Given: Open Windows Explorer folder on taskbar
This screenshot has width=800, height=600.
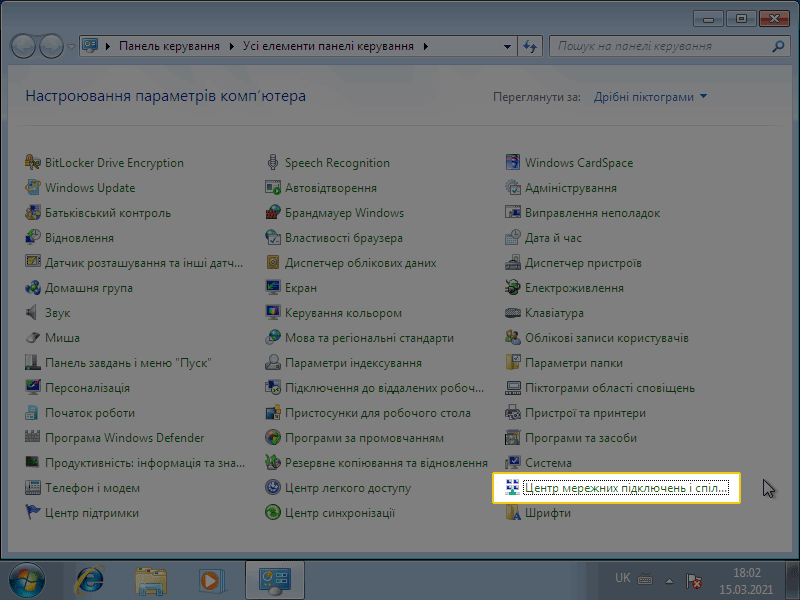Looking at the screenshot, I should tap(151, 581).
